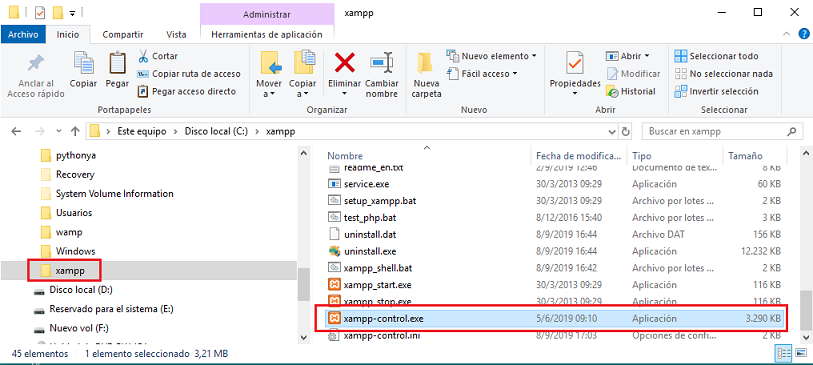
Task: Open the Mover a dropdown
Action: click(269, 74)
